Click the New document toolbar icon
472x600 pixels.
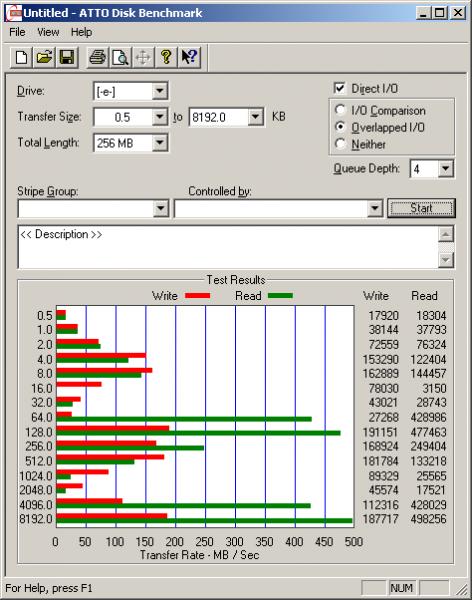[21, 57]
